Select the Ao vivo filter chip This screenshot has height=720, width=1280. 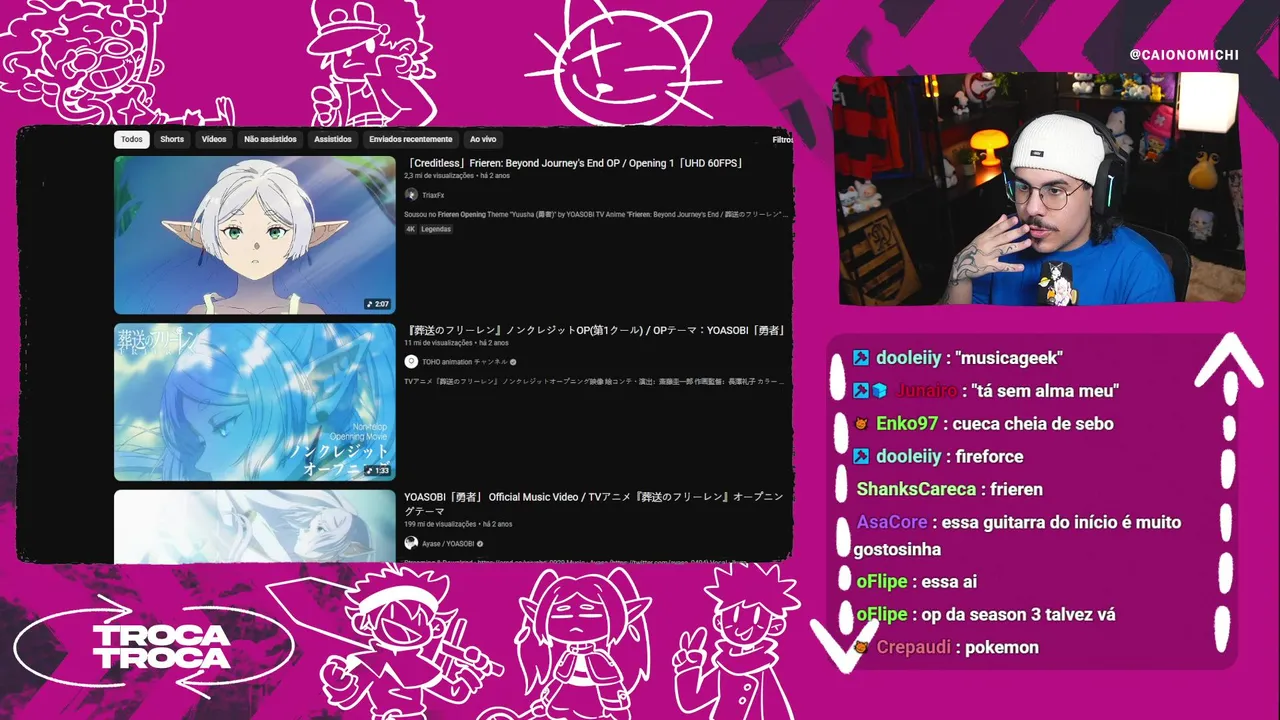point(483,139)
